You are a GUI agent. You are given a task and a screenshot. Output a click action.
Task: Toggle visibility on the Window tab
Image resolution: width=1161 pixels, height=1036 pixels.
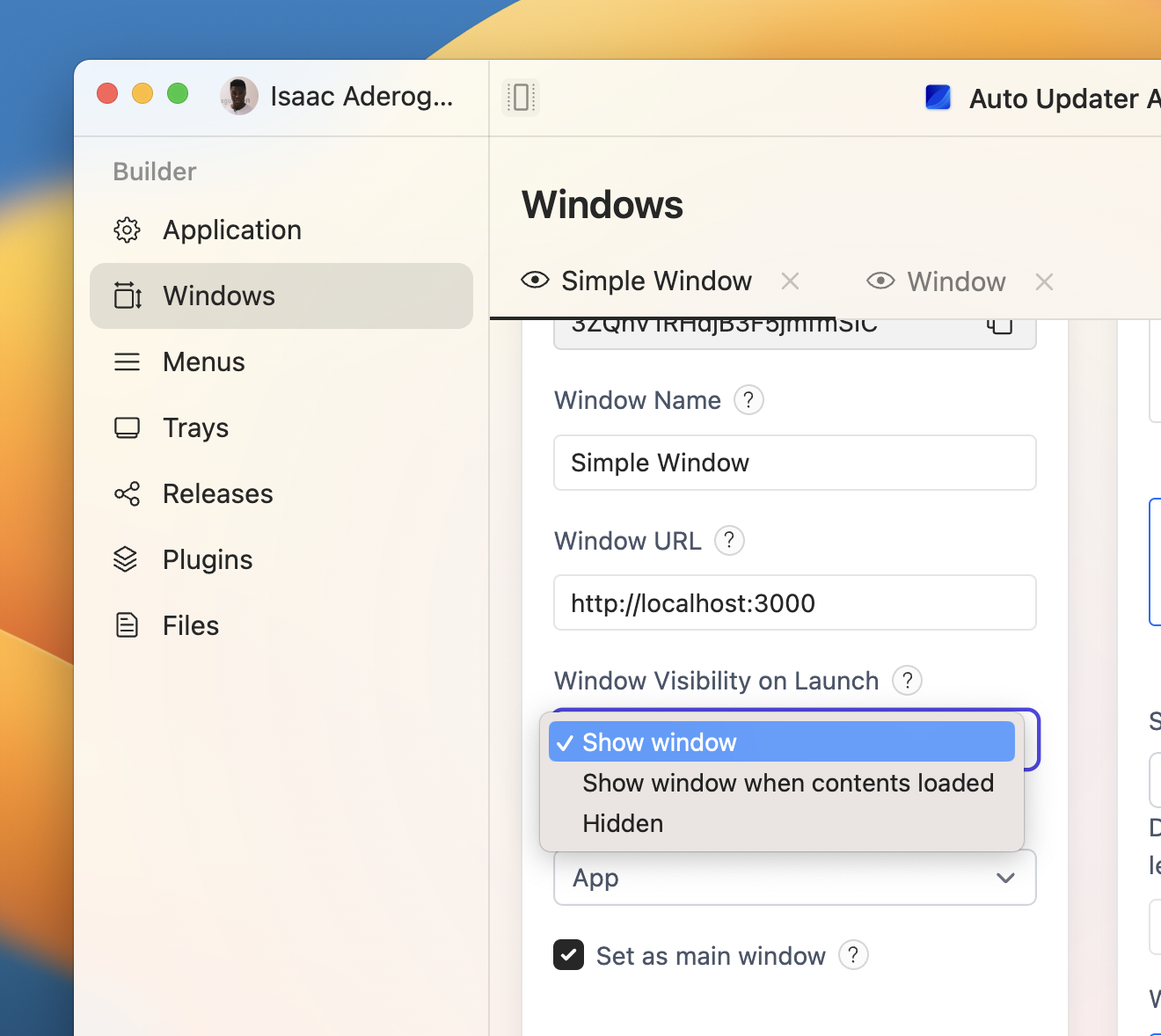pos(880,281)
